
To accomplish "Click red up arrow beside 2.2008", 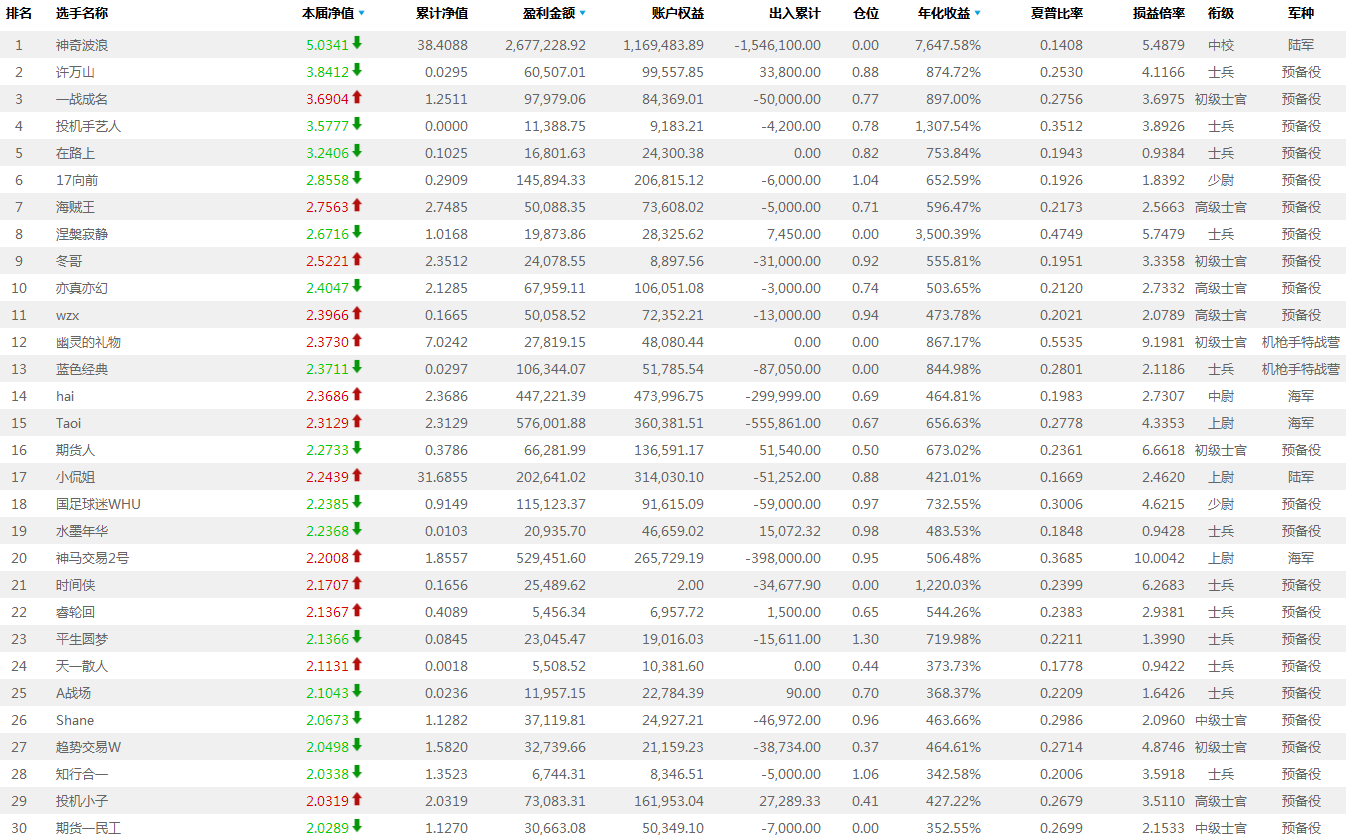I will click(357, 556).
